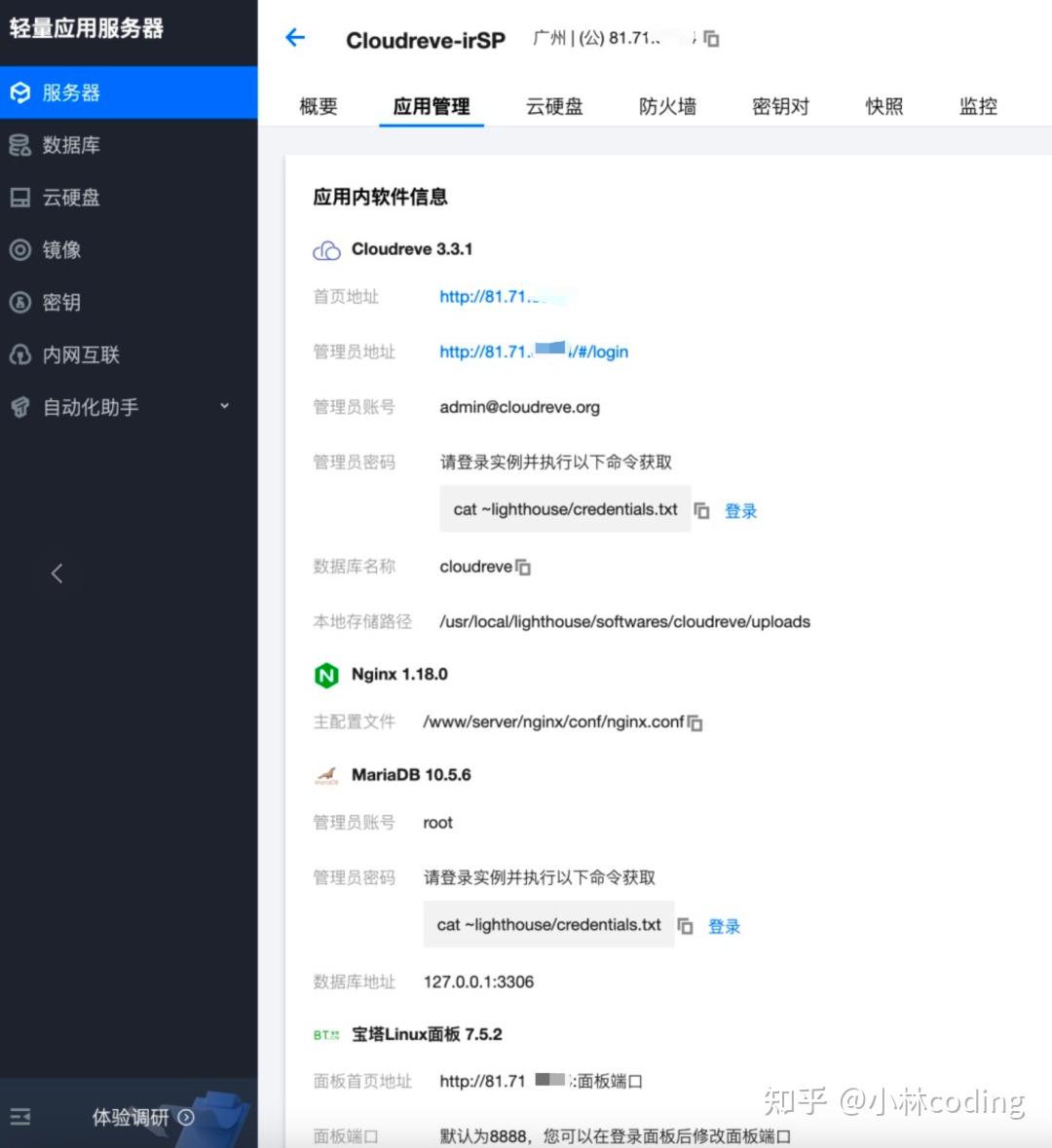Open the Cloudreve admin login URL

[534, 352]
